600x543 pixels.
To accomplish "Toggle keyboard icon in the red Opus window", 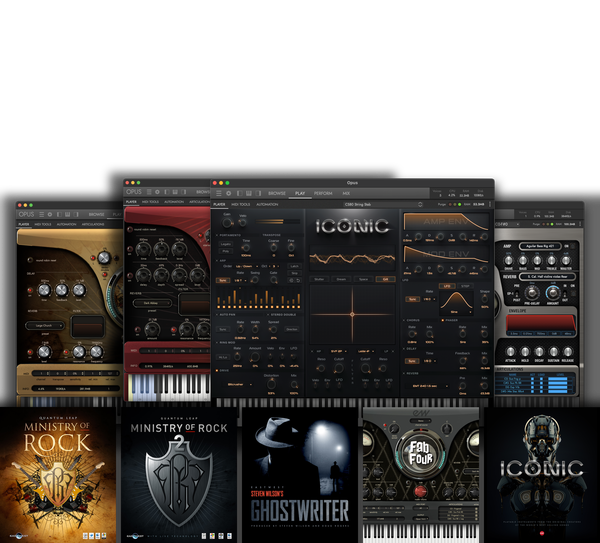I will (175, 192).
